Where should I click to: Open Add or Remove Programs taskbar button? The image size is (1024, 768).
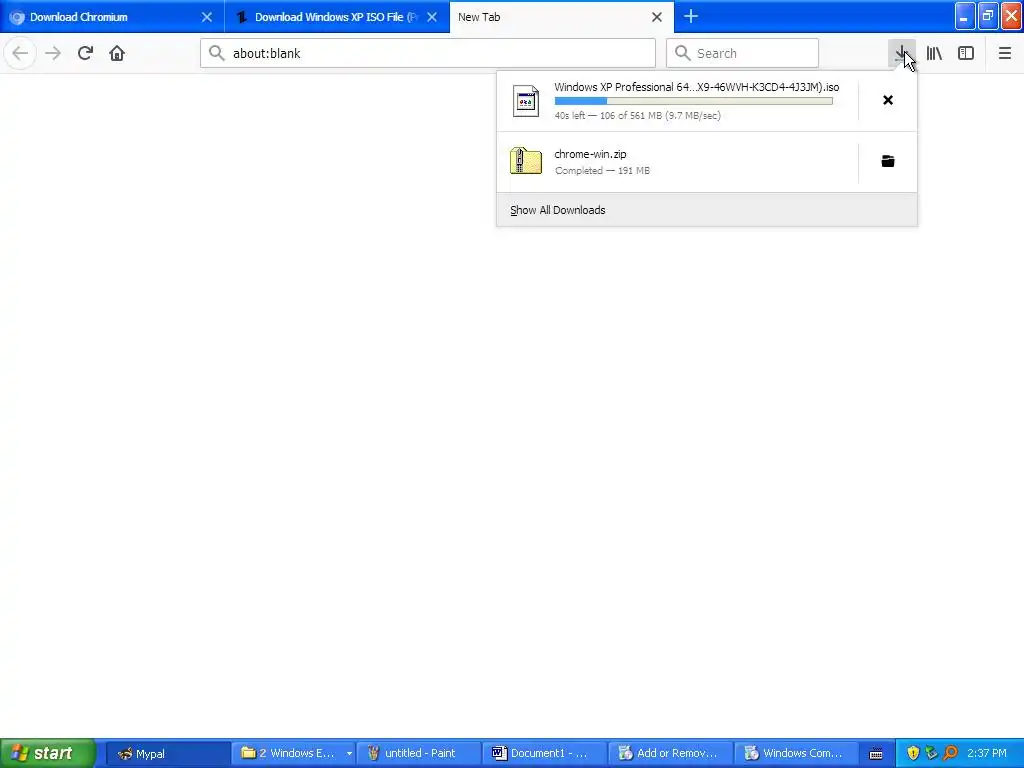pyautogui.click(x=671, y=754)
